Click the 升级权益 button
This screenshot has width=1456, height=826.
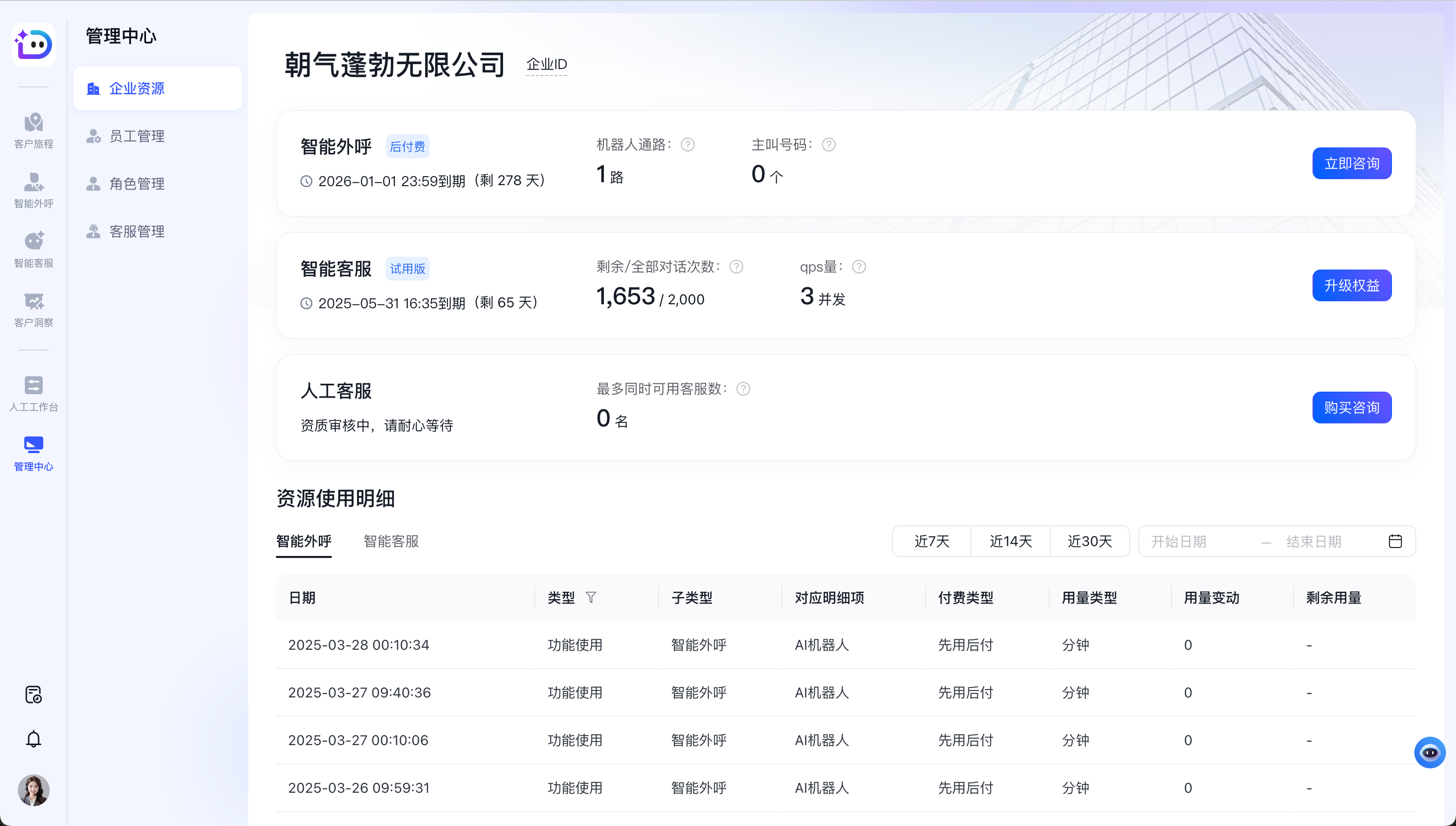coord(1352,285)
